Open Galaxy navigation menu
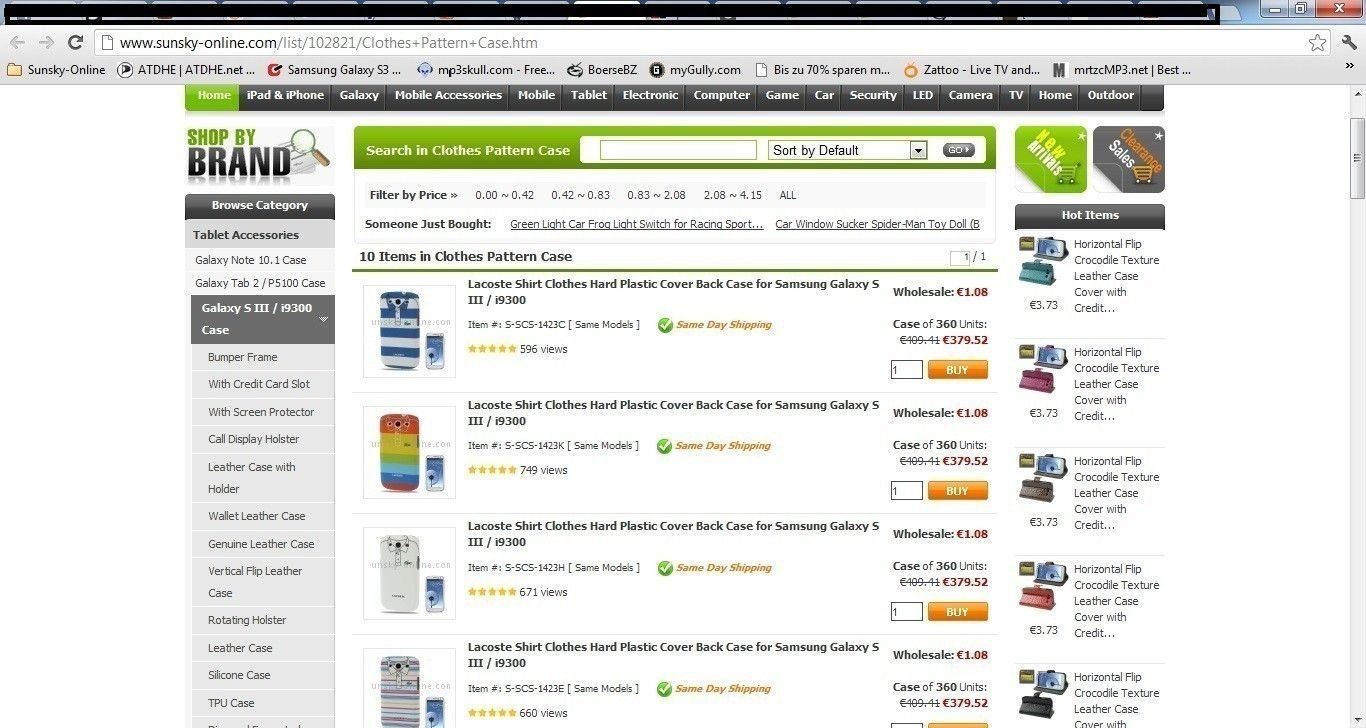This screenshot has width=1366, height=728. [x=359, y=95]
